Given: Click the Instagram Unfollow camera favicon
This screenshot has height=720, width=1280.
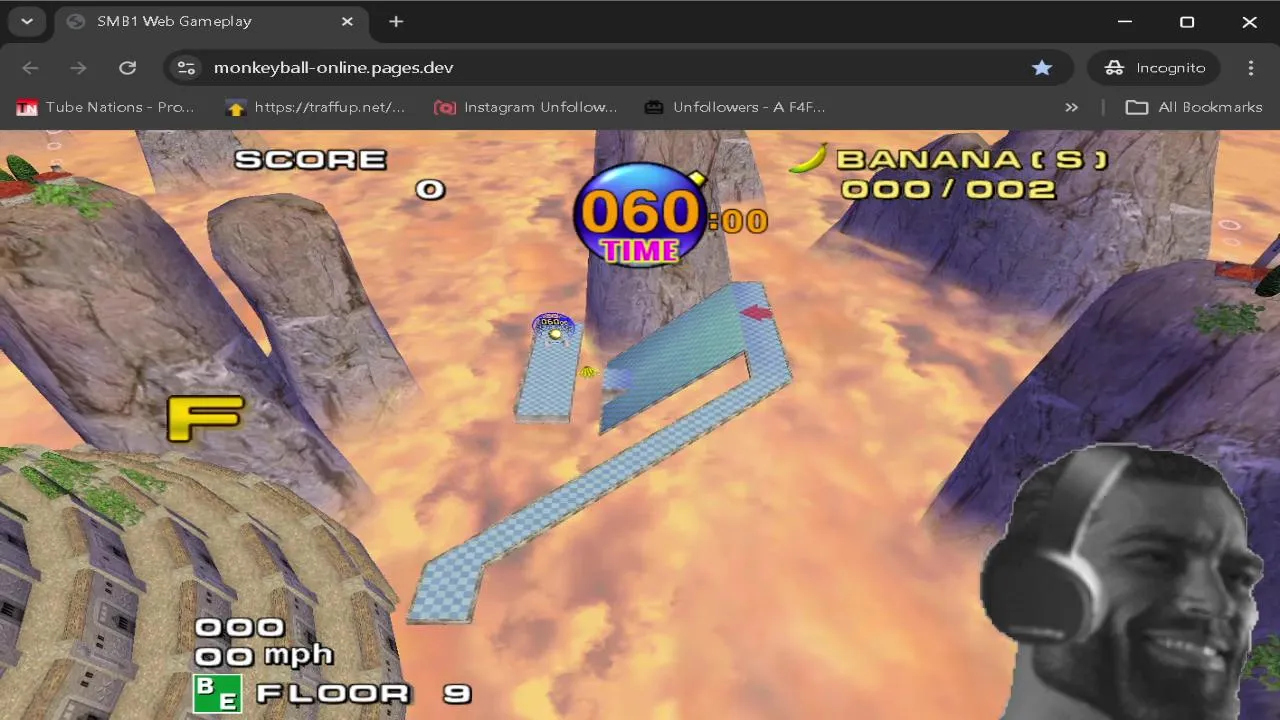Looking at the screenshot, I should (445, 107).
